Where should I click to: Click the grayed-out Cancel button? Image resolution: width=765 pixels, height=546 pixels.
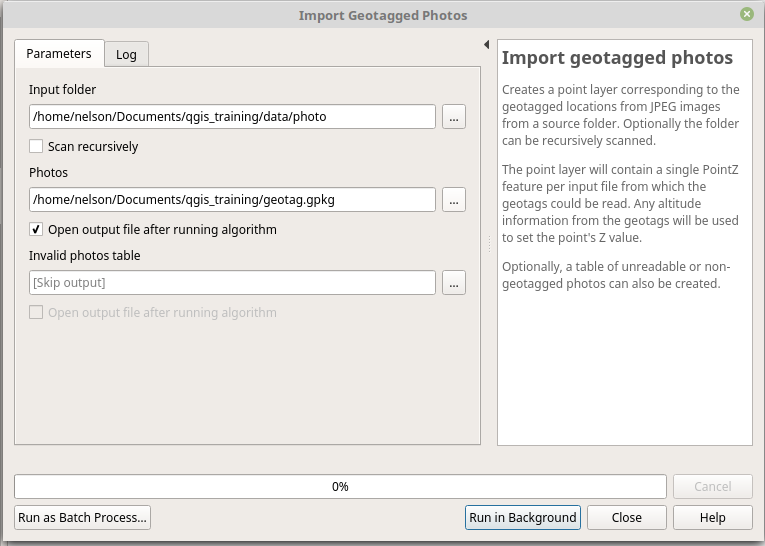pyautogui.click(x=712, y=486)
